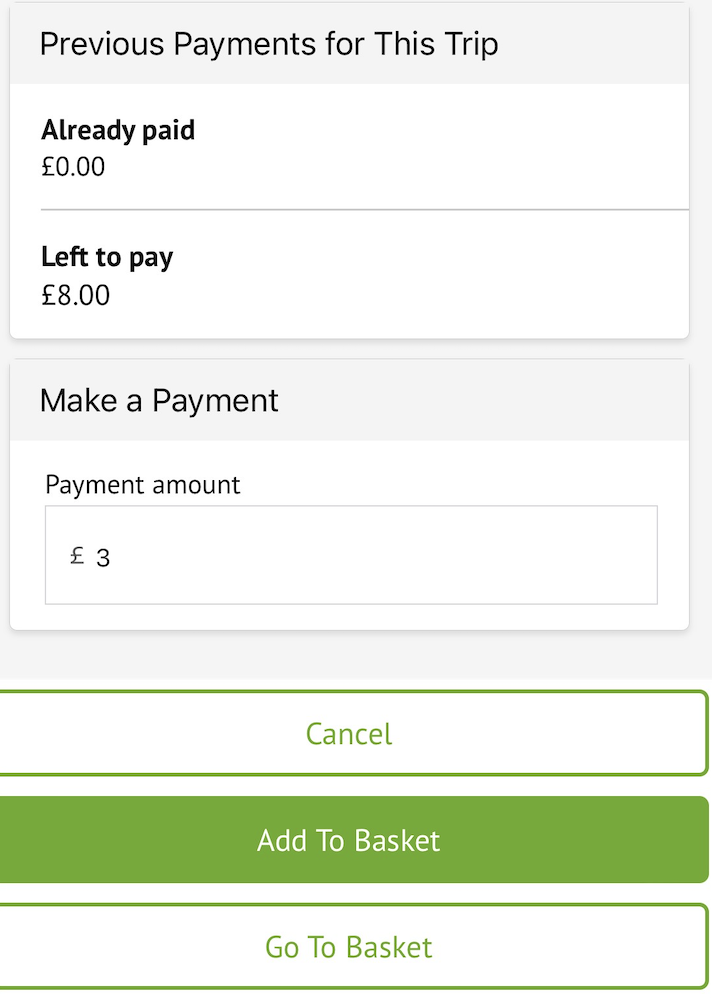Viewport: 712px width, 998px height.
Task: Click the £8.00 remaining amount
Action: tap(75, 295)
